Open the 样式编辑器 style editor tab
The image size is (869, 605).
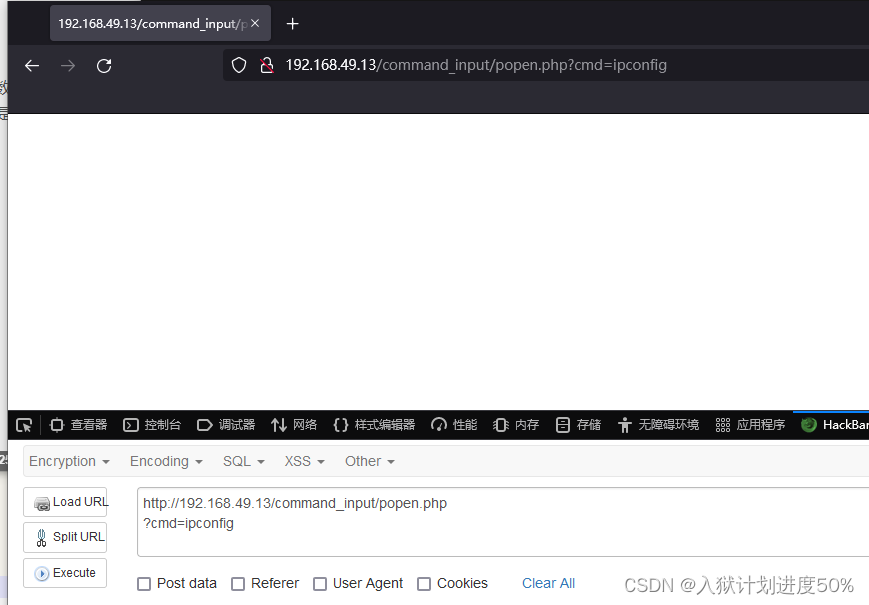pyautogui.click(x=374, y=425)
